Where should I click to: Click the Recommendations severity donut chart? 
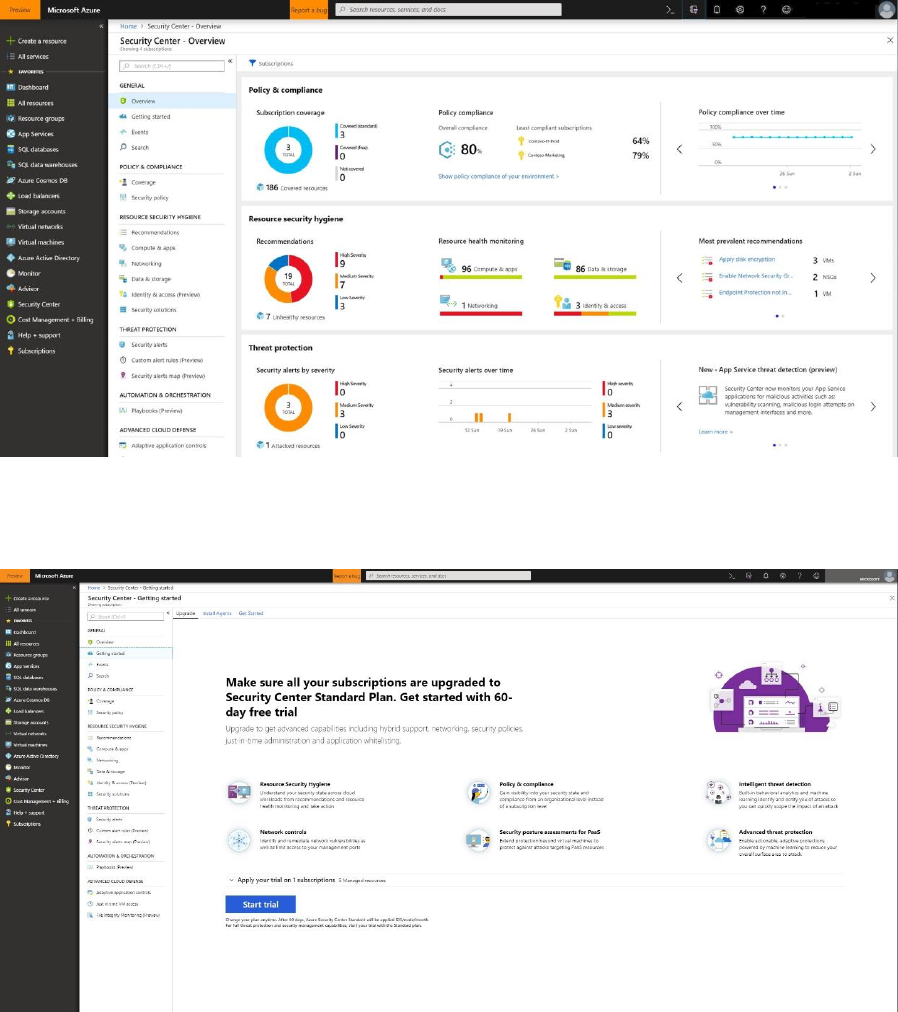(x=288, y=279)
